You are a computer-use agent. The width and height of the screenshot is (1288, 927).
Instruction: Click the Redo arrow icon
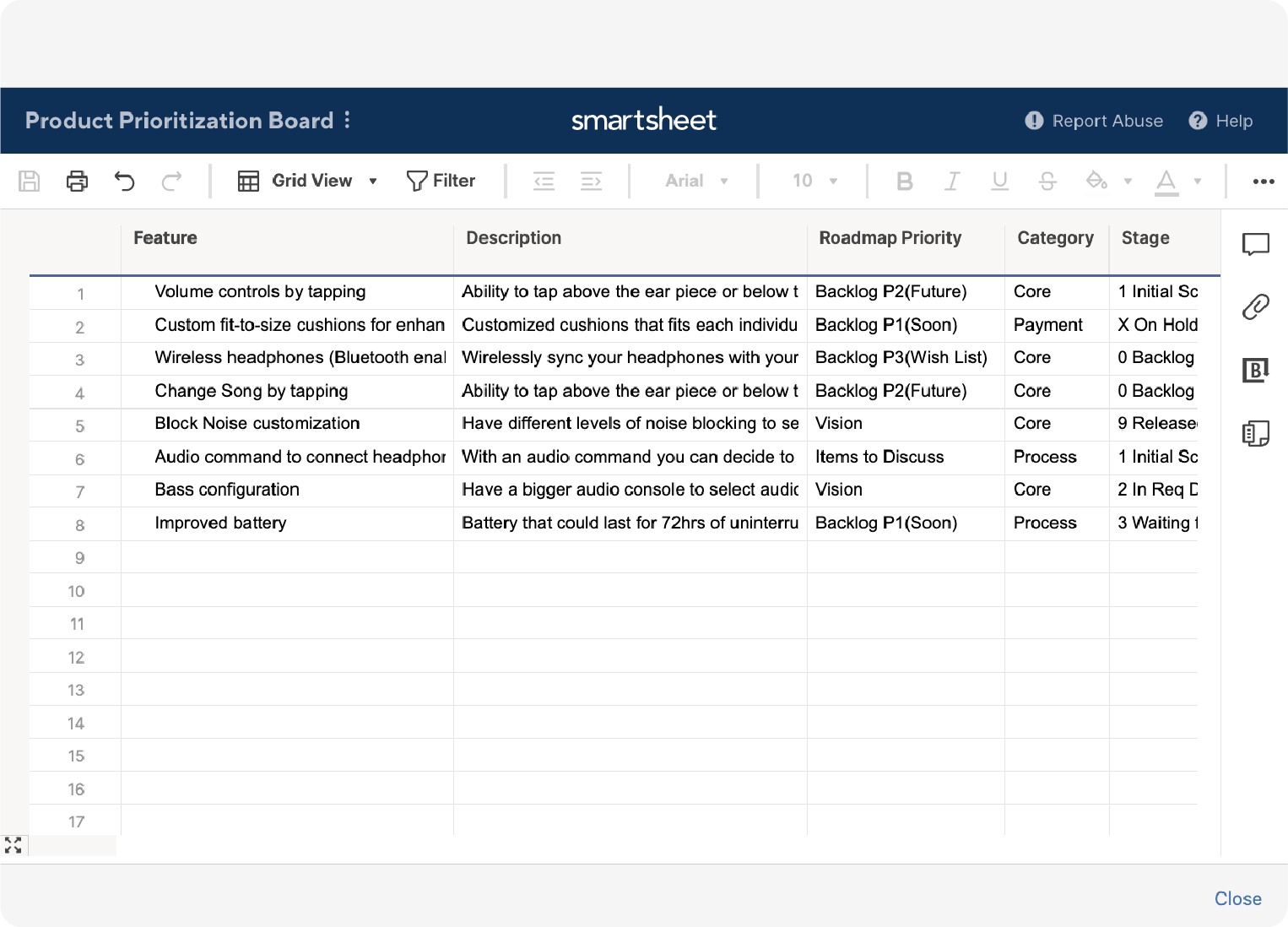click(171, 181)
